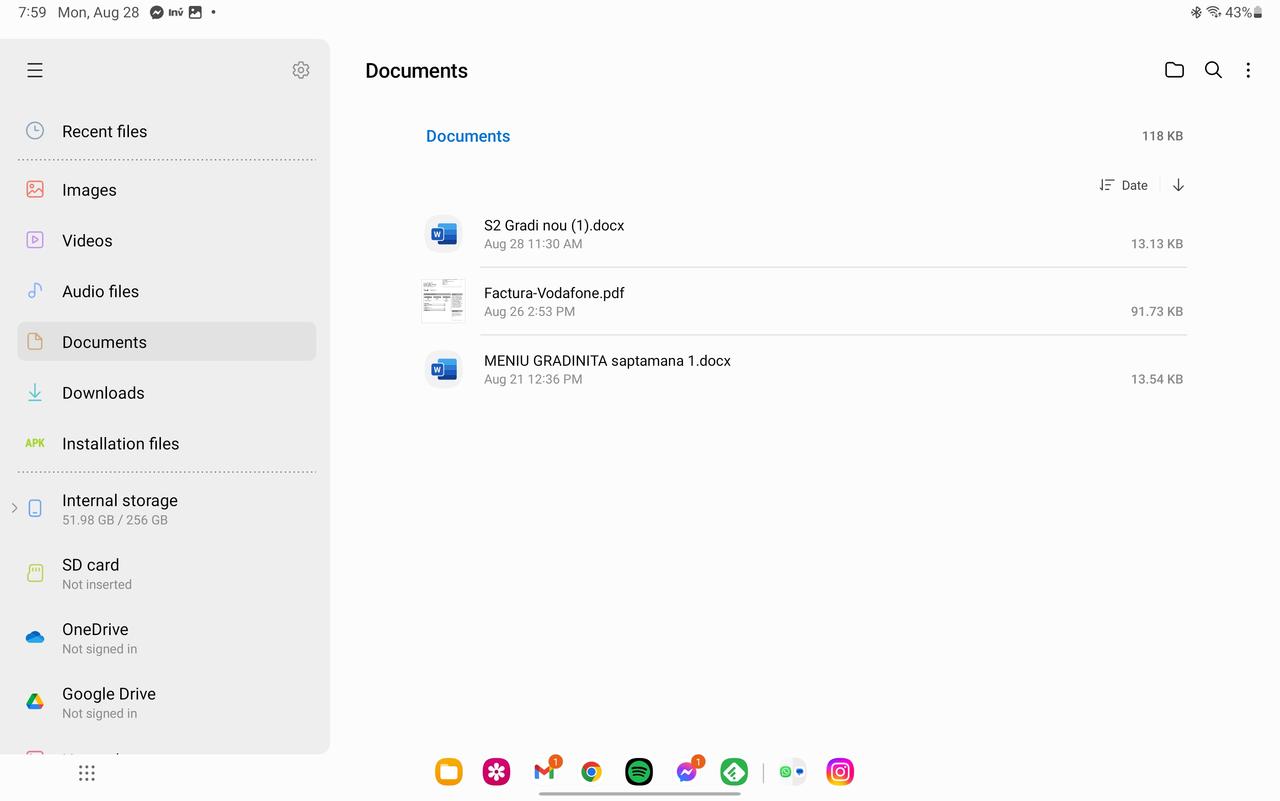Open the hamburger menu in sidebar
Viewport: 1280px width, 801px height.
[35, 70]
